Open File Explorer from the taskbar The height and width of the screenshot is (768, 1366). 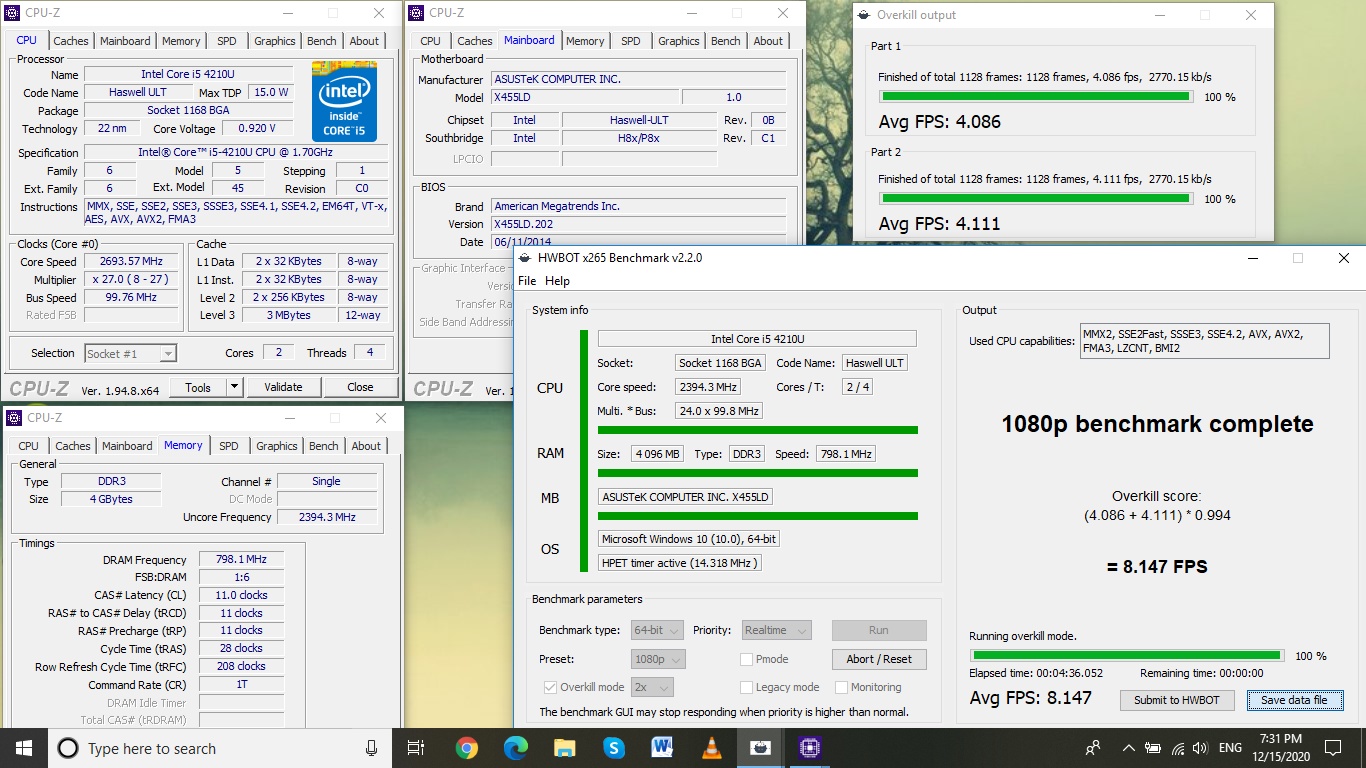point(564,748)
